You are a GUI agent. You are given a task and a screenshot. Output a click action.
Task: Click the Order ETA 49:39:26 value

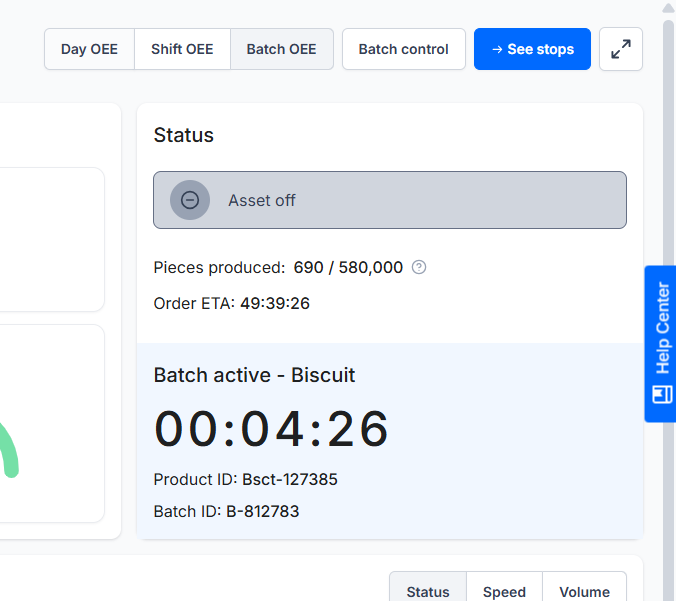(x=275, y=303)
